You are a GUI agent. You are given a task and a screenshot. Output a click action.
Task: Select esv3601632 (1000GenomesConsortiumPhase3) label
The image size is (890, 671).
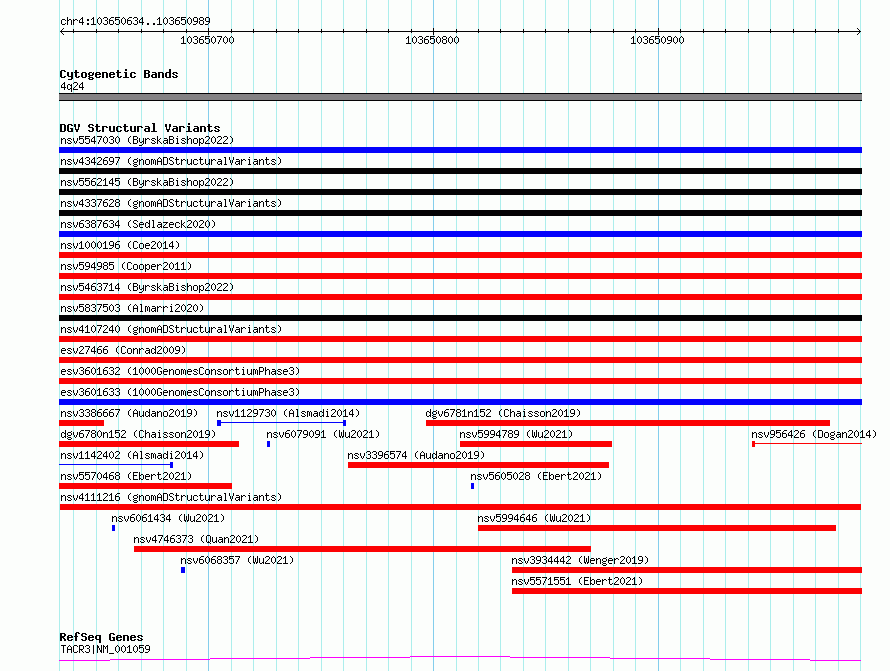[x=180, y=371]
